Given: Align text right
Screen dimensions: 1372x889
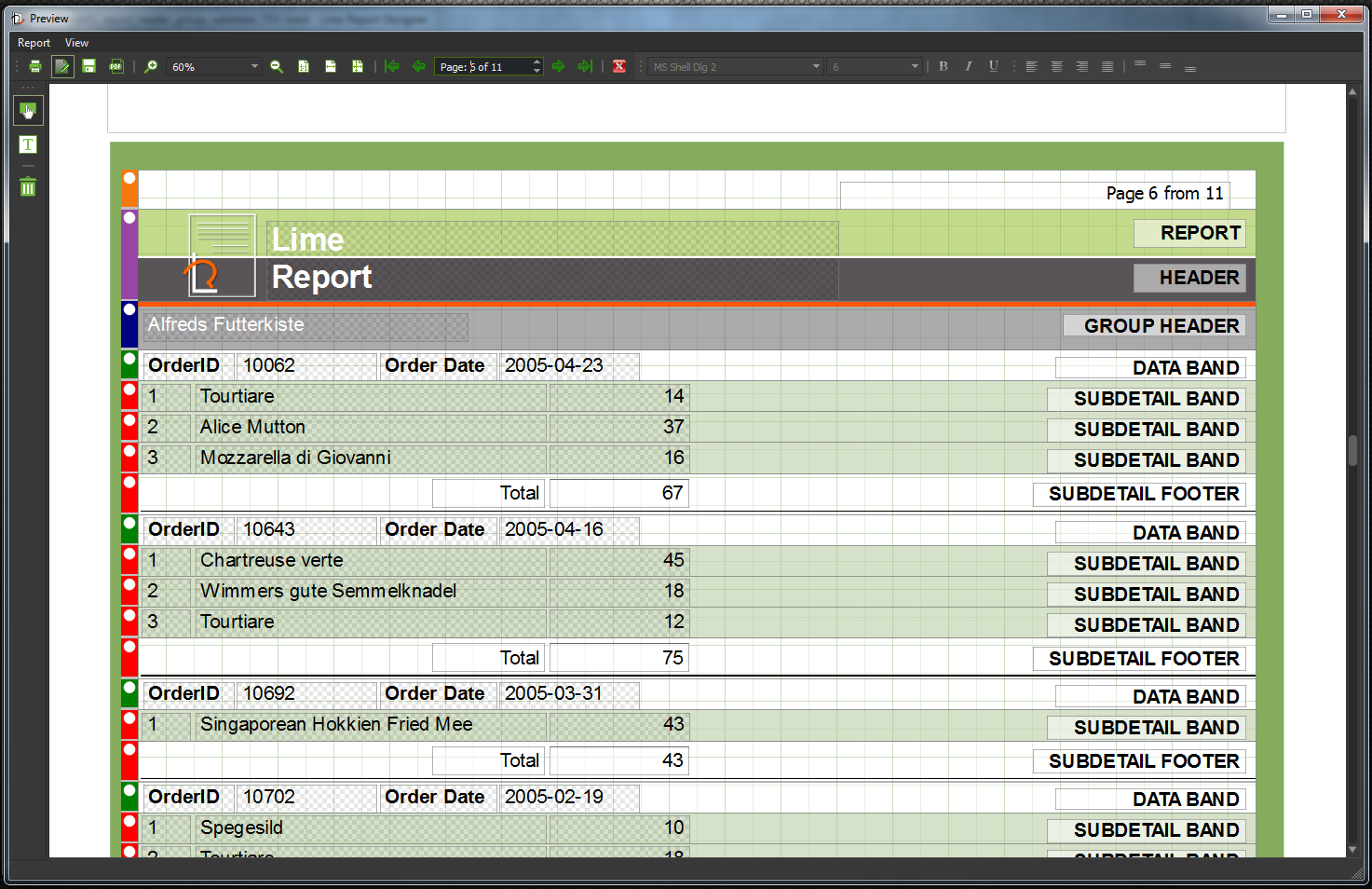Looking at the screenshot, I should 1081,66.
